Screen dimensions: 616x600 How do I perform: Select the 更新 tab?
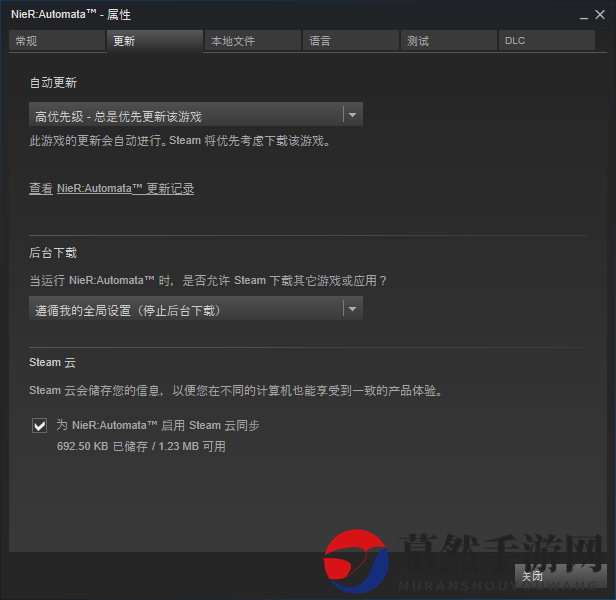click(155, 41)
